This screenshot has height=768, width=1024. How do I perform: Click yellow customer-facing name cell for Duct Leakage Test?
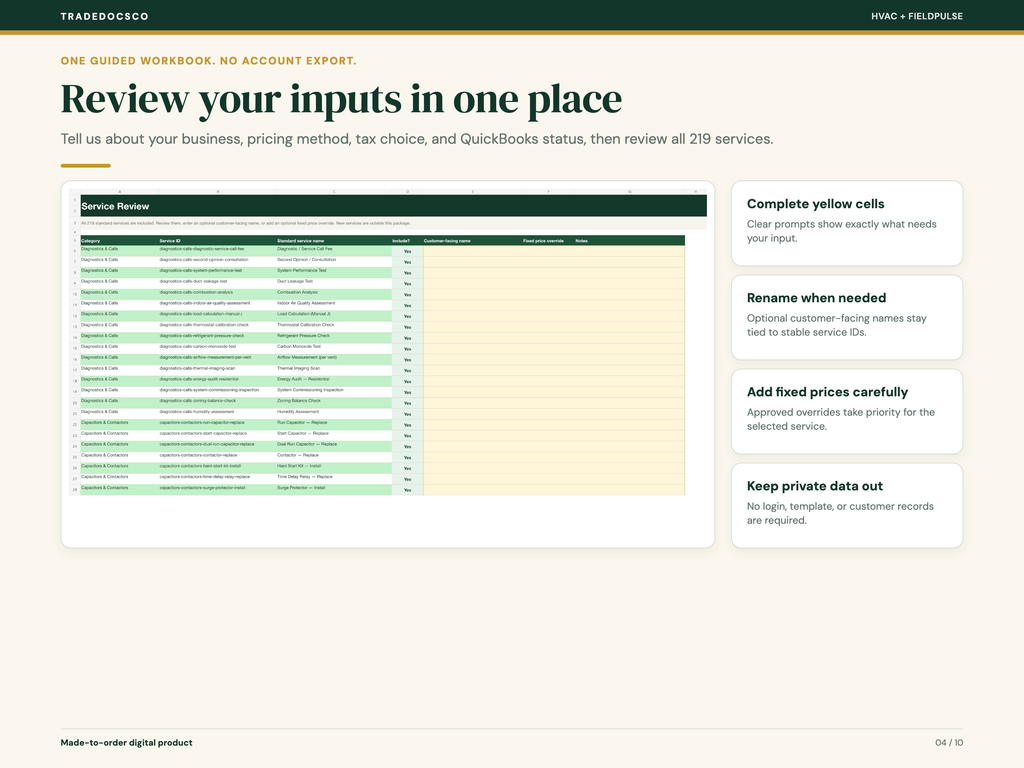click(473, 283)
